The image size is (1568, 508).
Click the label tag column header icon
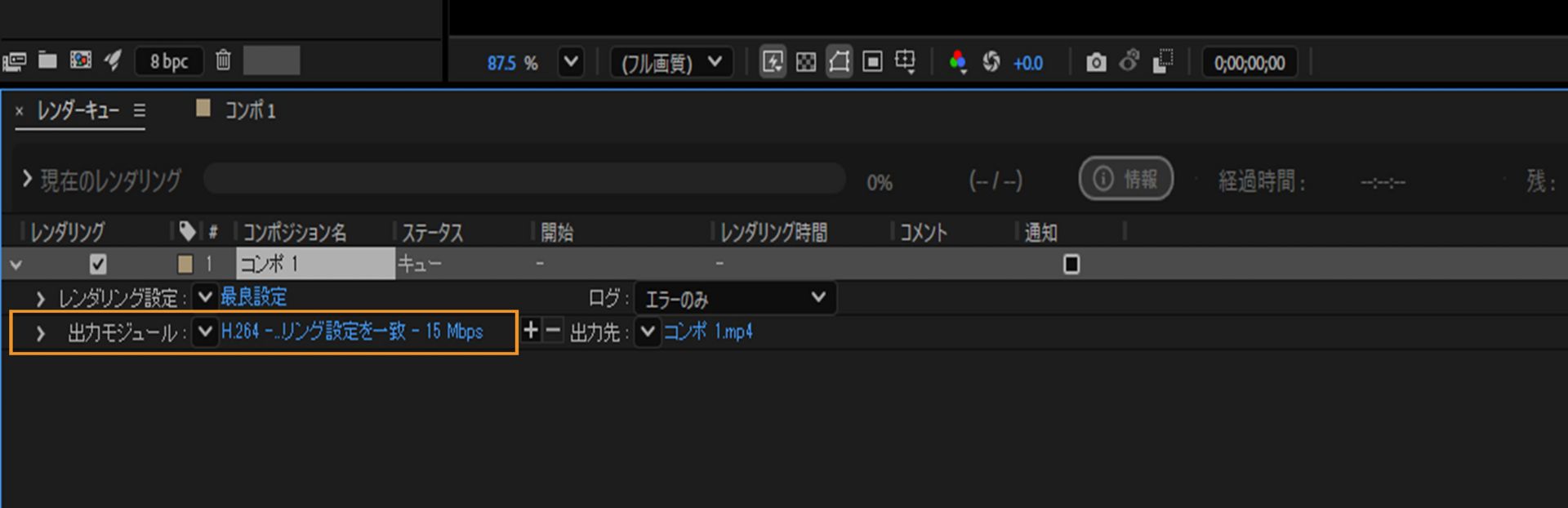click(187, 232)
